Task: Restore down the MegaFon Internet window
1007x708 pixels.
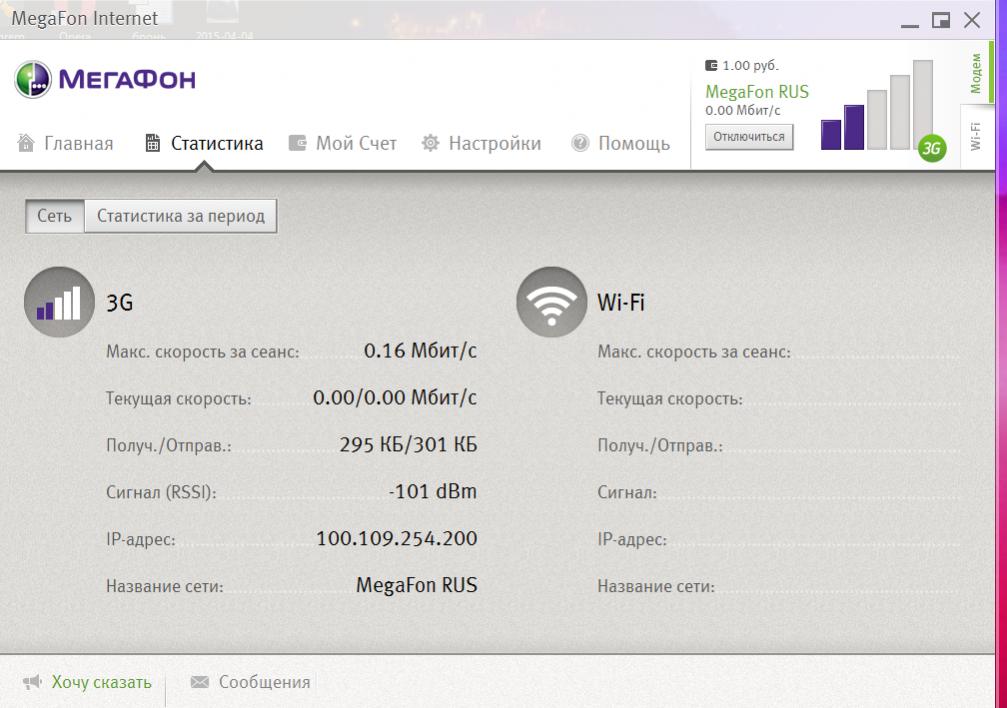Action: tap(941, 21)
